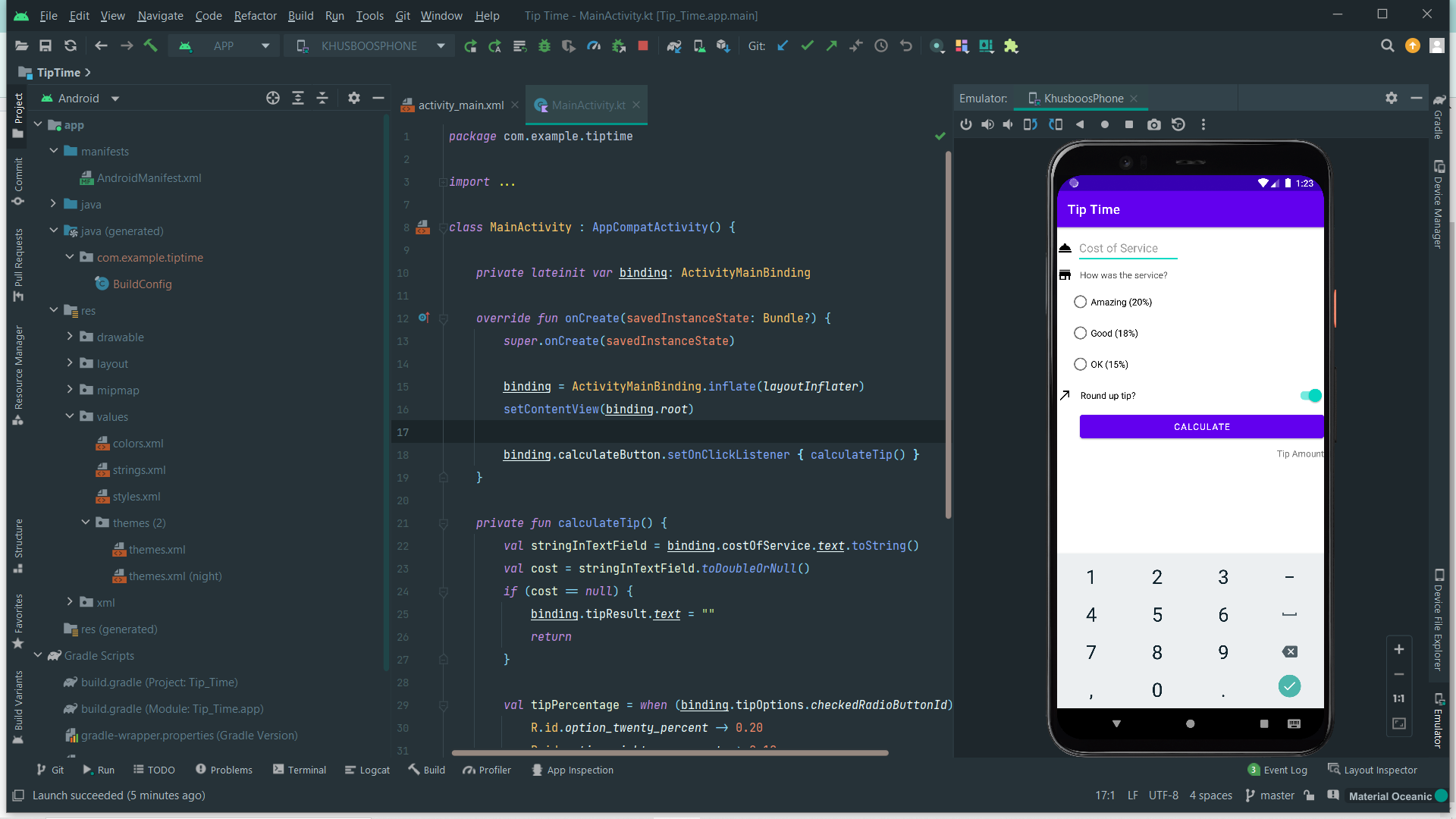Click the Make Project hammer icon
This screenshot has height=819, width=1456.
coord(150,46)
